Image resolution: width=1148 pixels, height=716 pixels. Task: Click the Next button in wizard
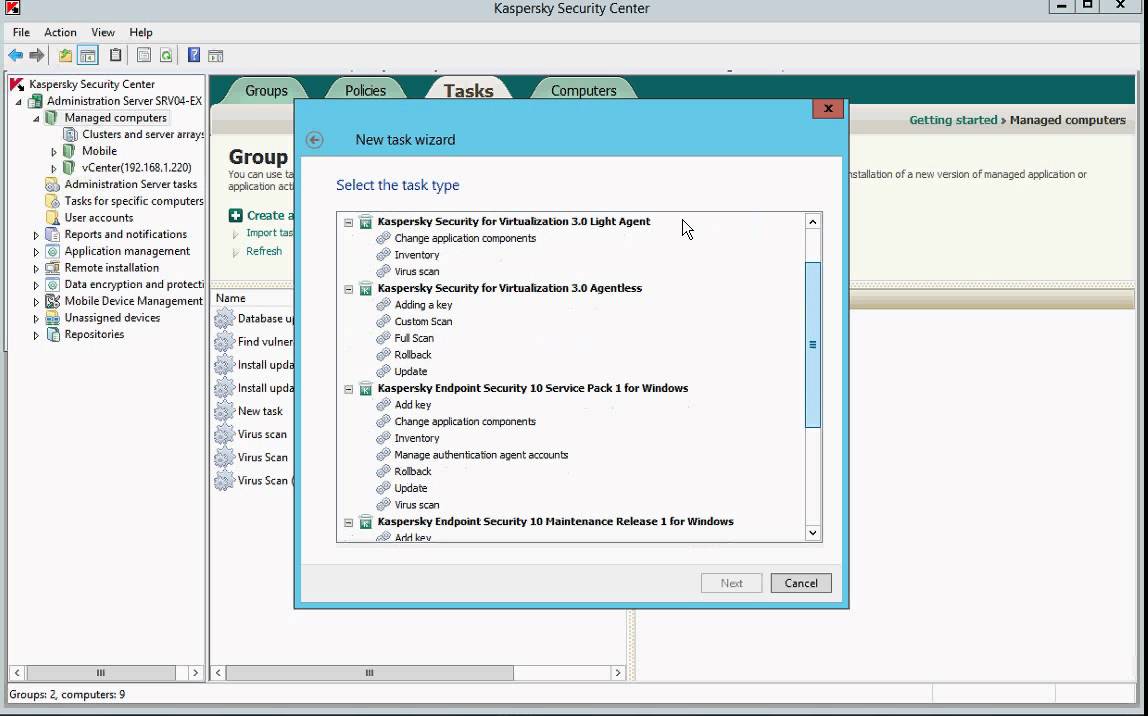click(x=731, y=583)
